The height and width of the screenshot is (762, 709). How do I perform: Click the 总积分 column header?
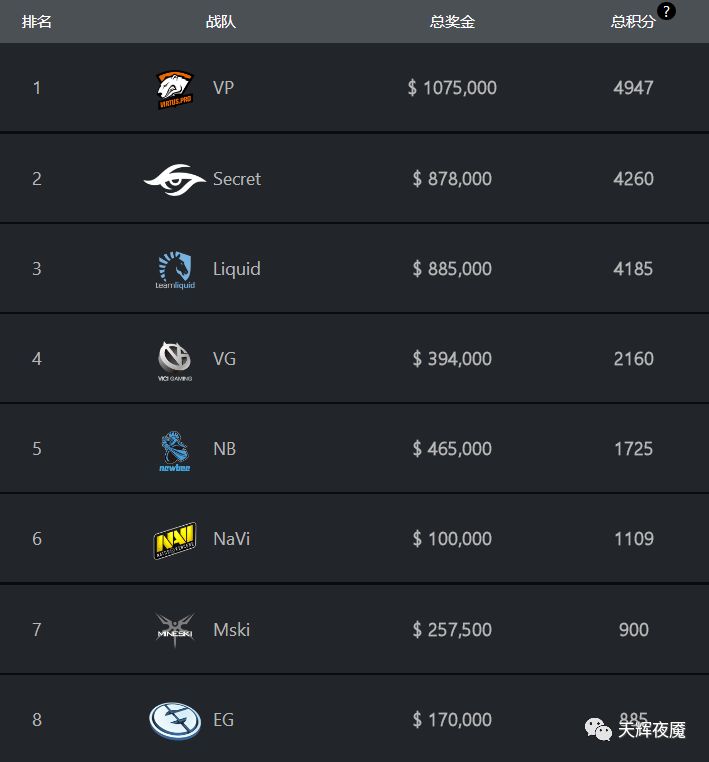633,21
